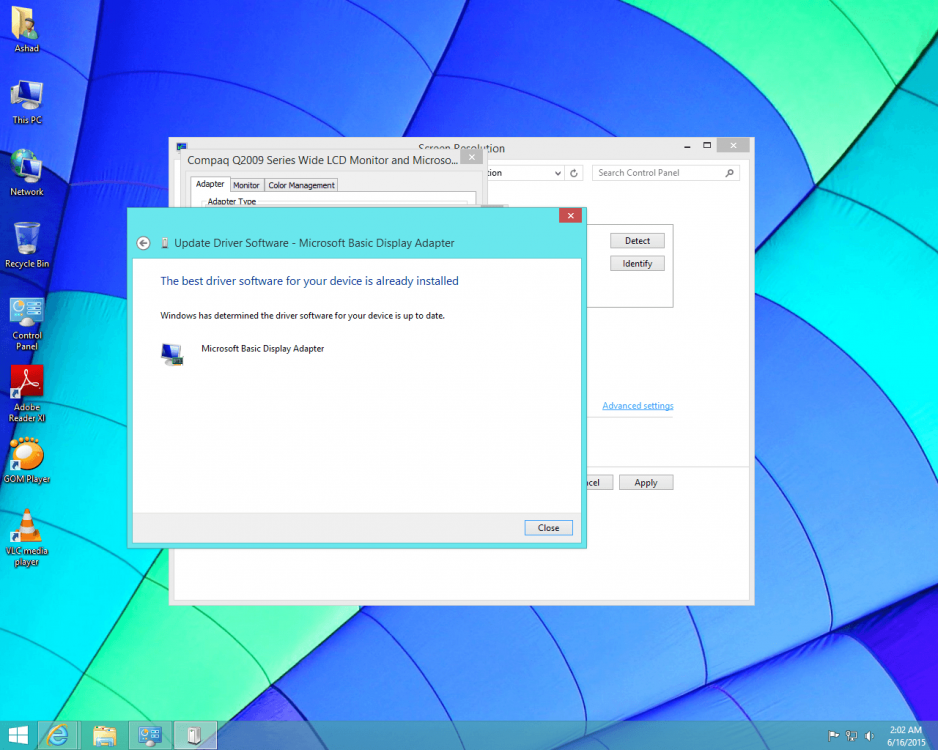Open the Advanced settings link
The height and width of the screenshot is (750, 938).
637,406
